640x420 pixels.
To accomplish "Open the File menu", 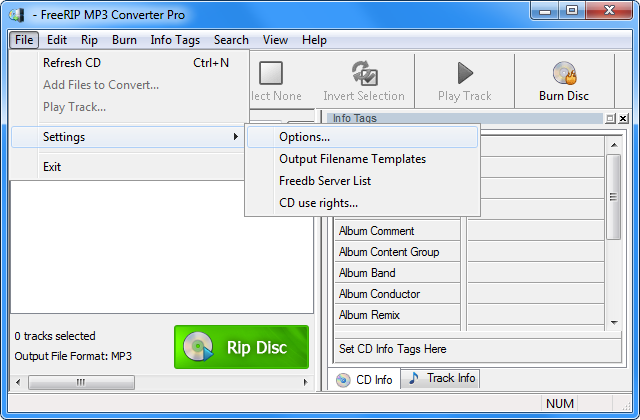I will coord(24,40).
